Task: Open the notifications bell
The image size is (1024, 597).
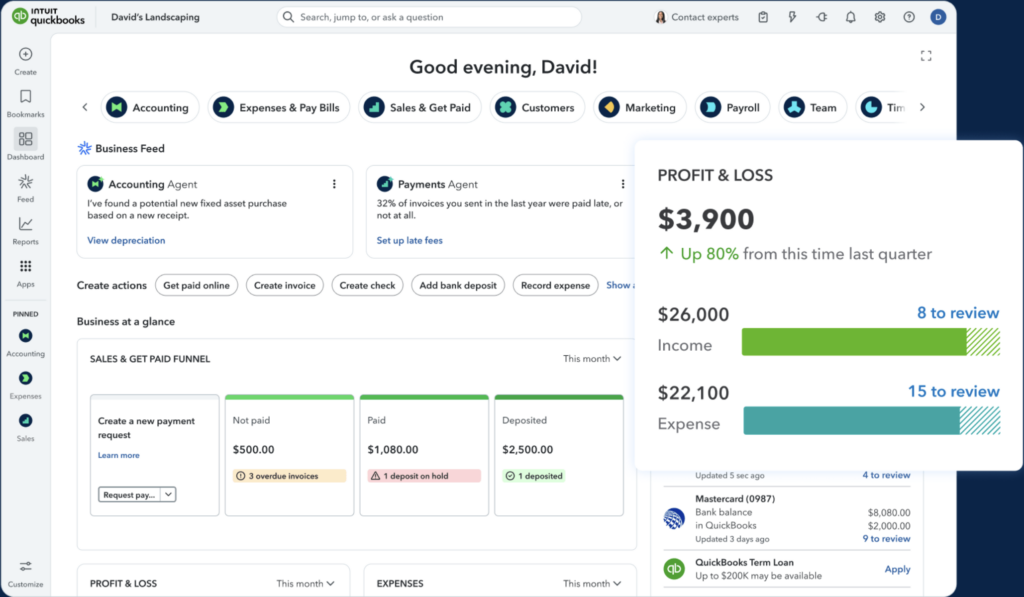Action: [x=850, y=17]
